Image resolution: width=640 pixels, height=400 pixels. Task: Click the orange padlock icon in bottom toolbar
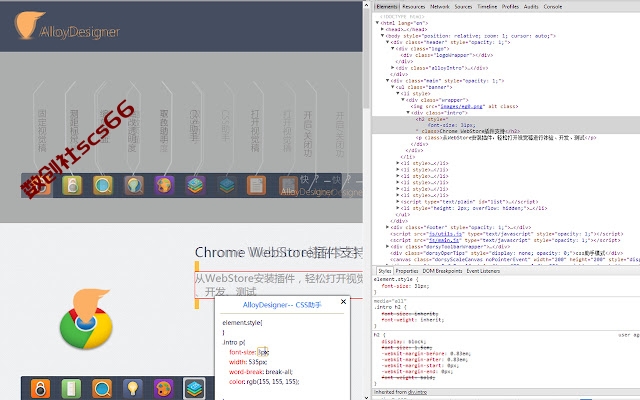[40, 388]
